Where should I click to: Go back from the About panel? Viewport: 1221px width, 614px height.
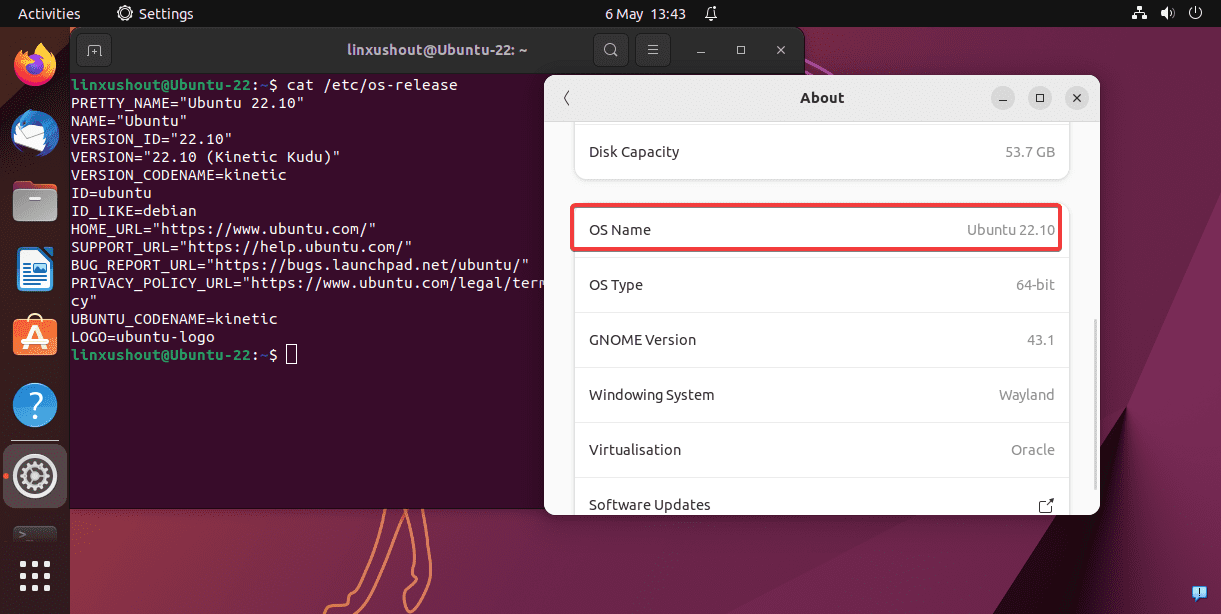567,98
